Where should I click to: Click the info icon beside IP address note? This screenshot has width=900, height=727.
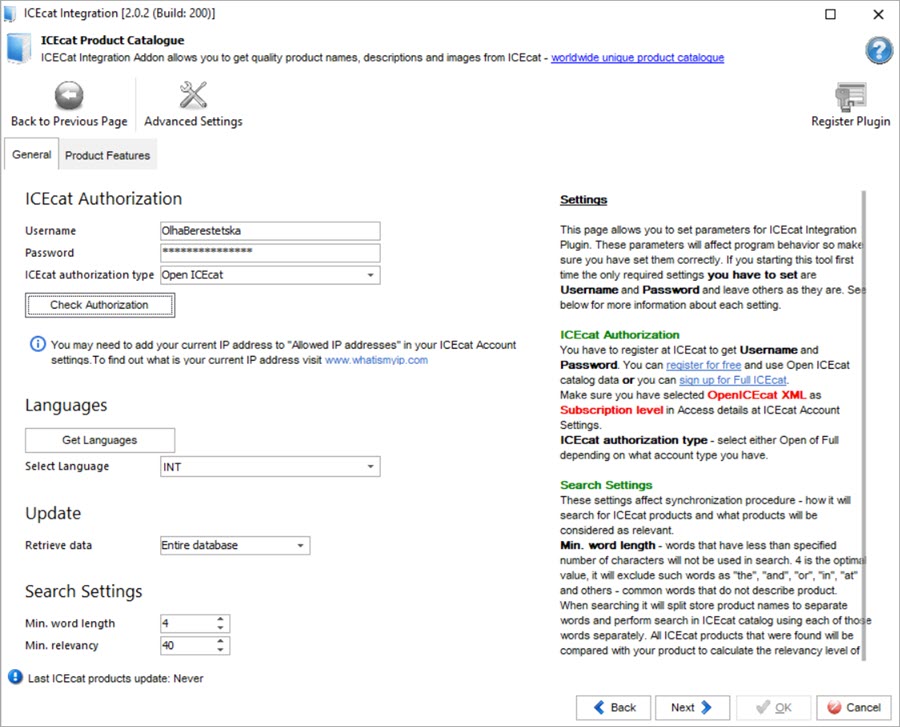(x=37, y=344)
